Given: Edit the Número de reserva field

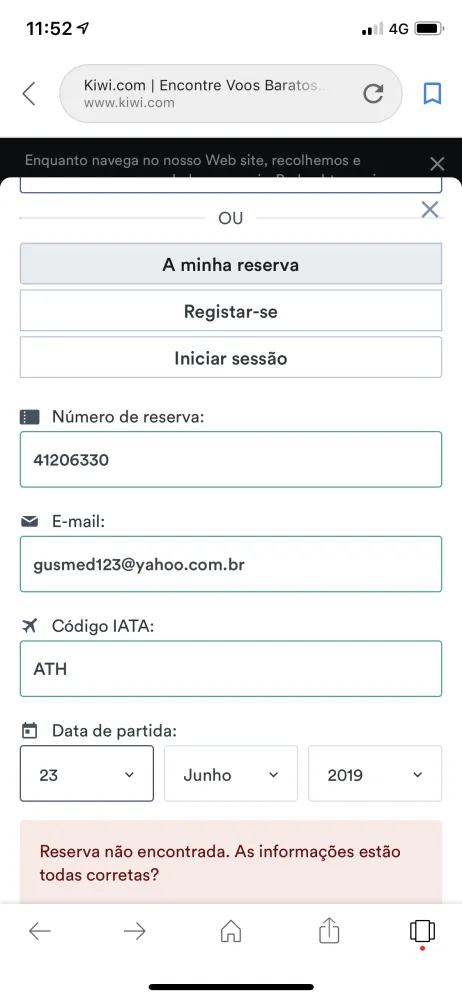Looking at the screenshot, I should [x=231, y=459].
